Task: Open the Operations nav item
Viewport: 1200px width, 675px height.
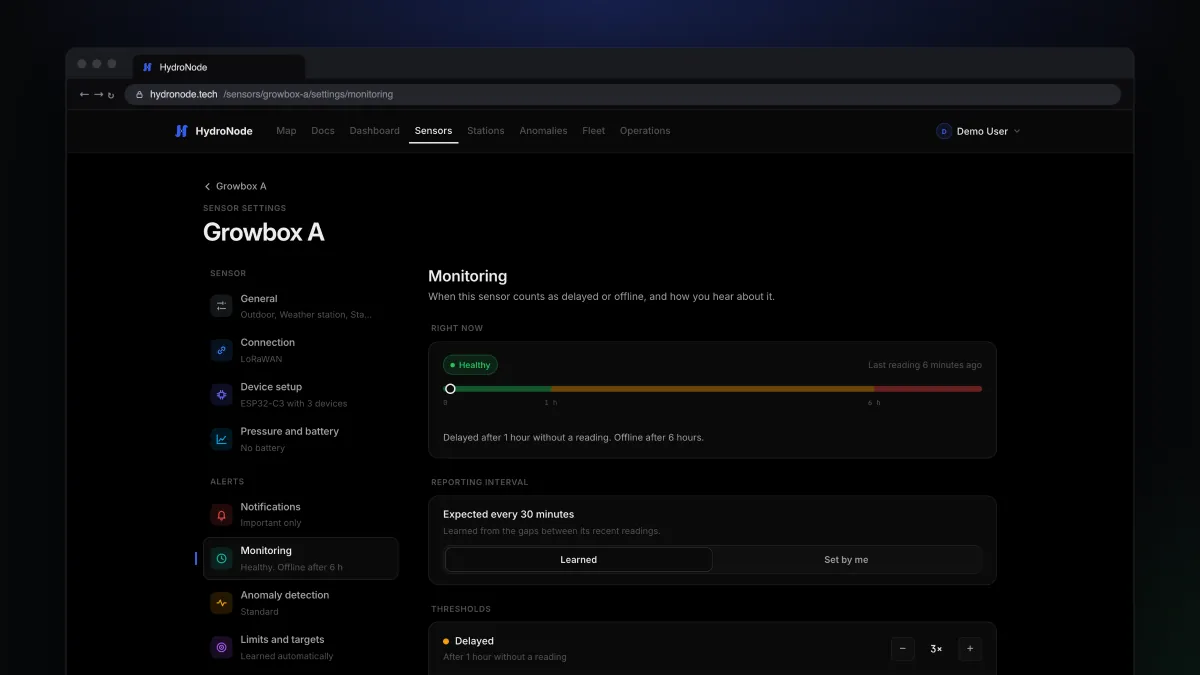Action: coord(645,131)
